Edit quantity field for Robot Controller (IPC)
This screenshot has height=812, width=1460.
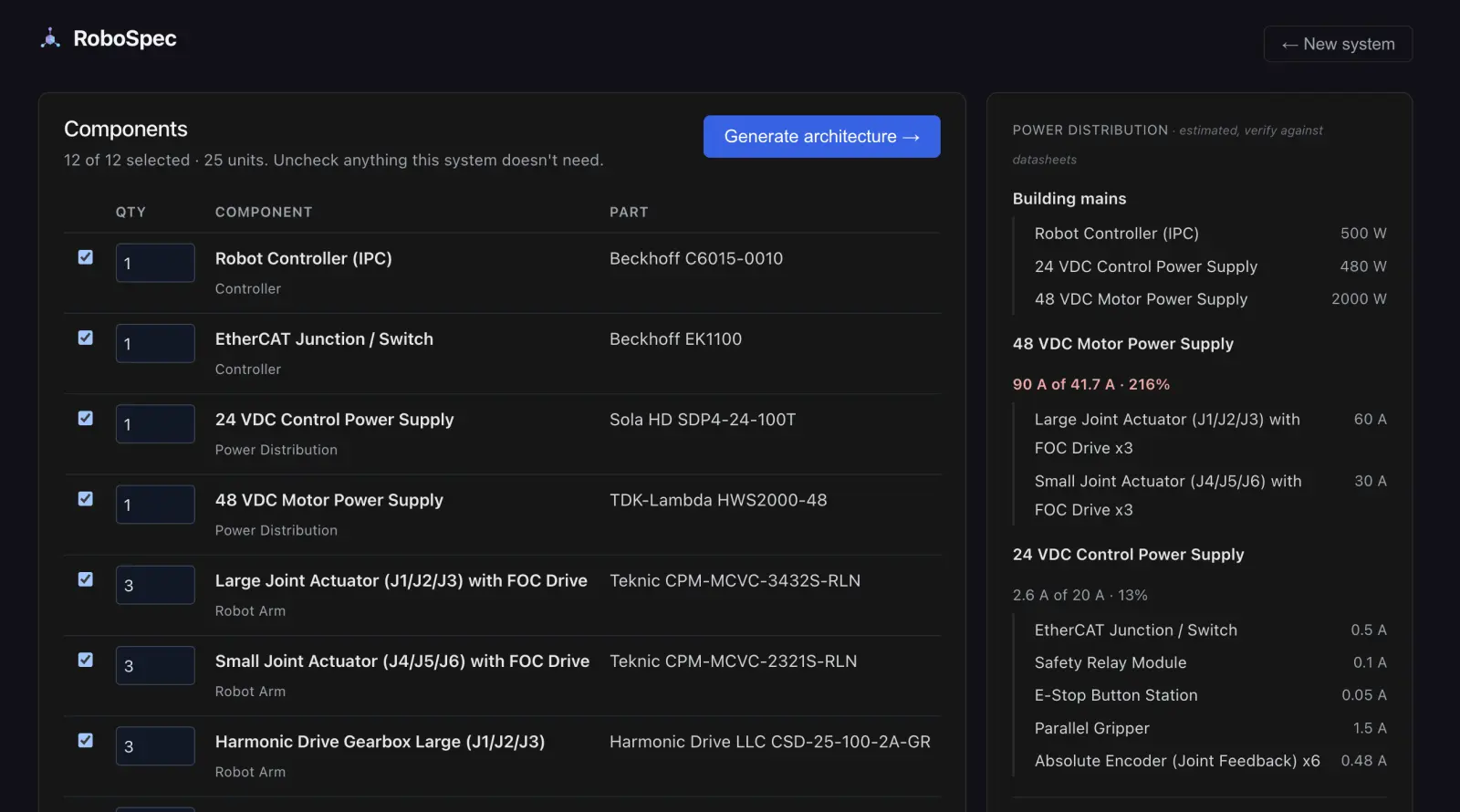[155, 263]
